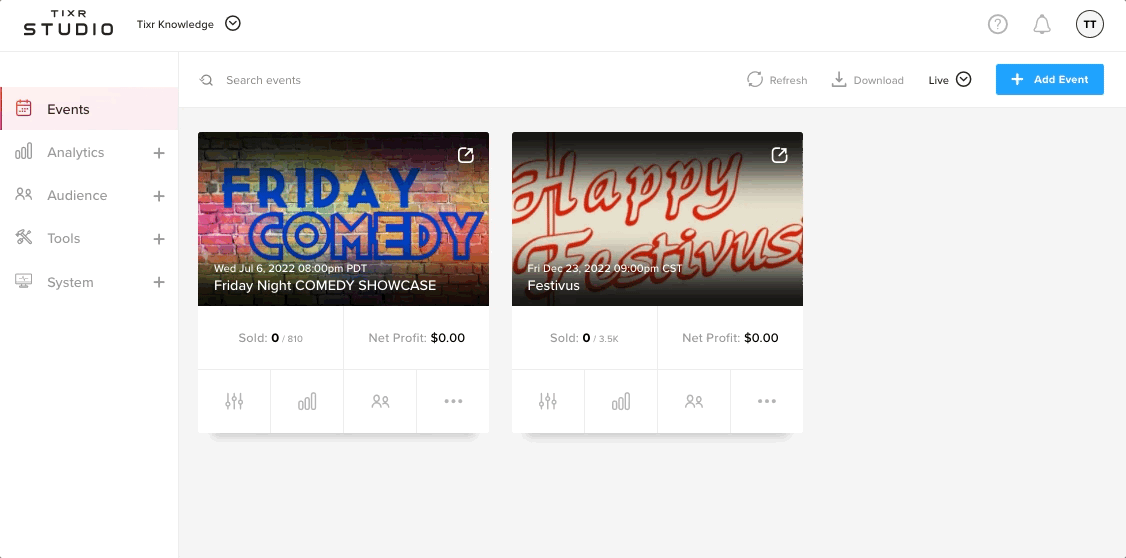This screenshot has width=1126, height=558.
Task: Open the notifications bell
Action: (1041, 24)
